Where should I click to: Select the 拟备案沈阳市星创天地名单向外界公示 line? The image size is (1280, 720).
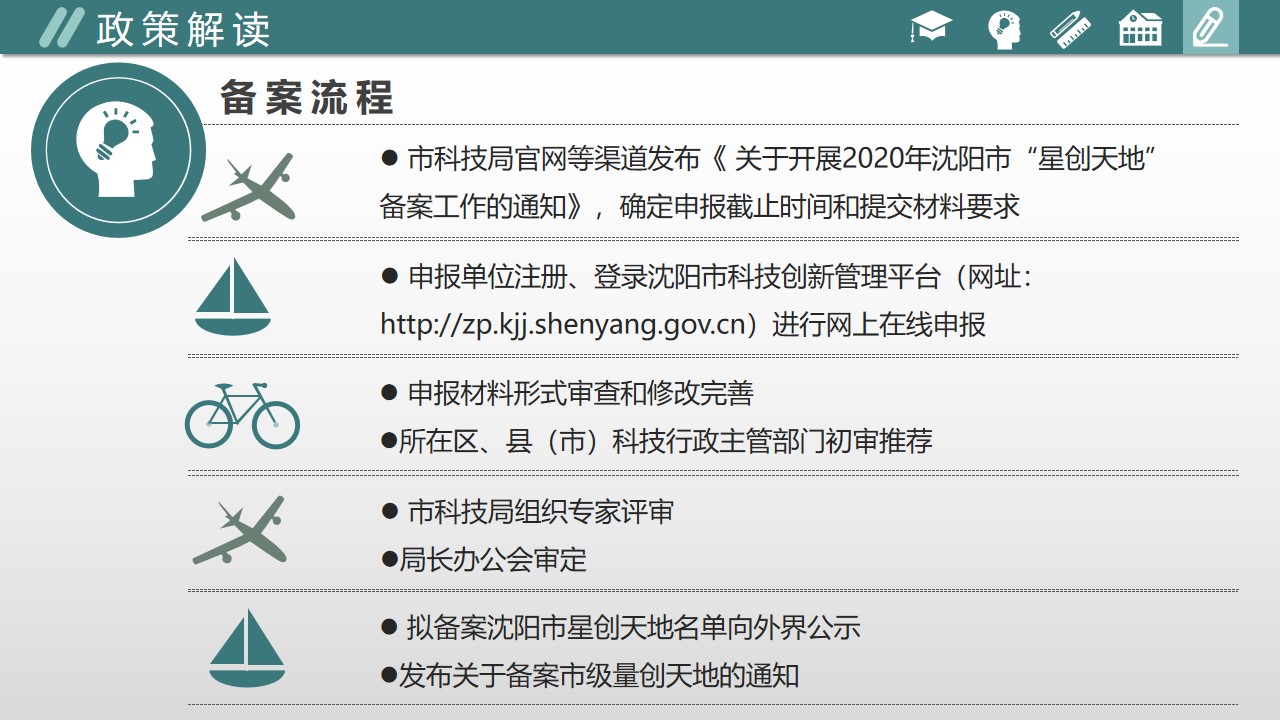pos(633,628)
